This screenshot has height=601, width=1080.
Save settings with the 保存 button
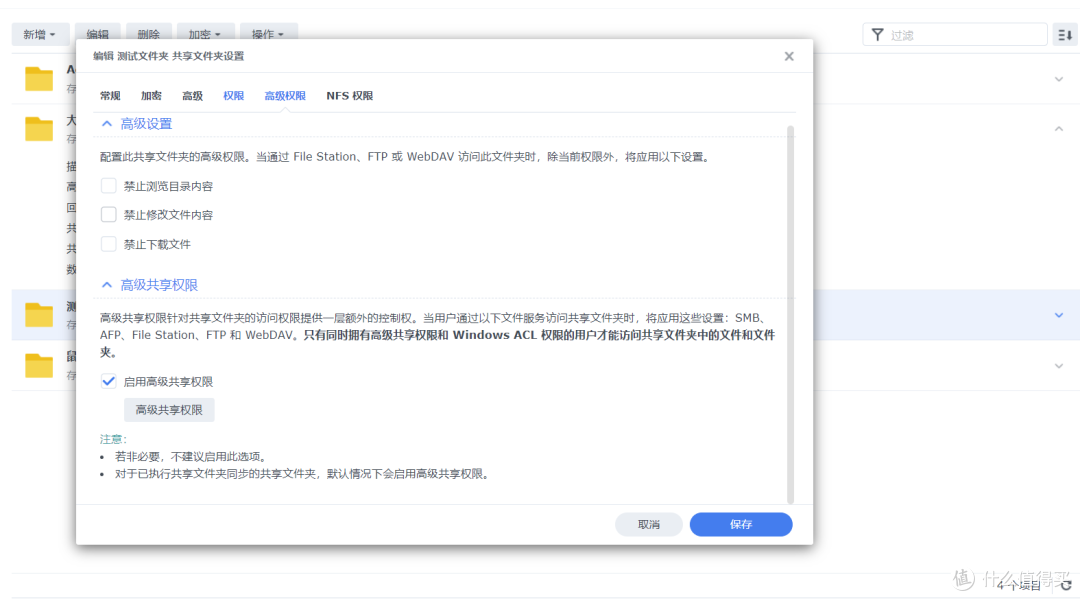click(x=741, y=525)
